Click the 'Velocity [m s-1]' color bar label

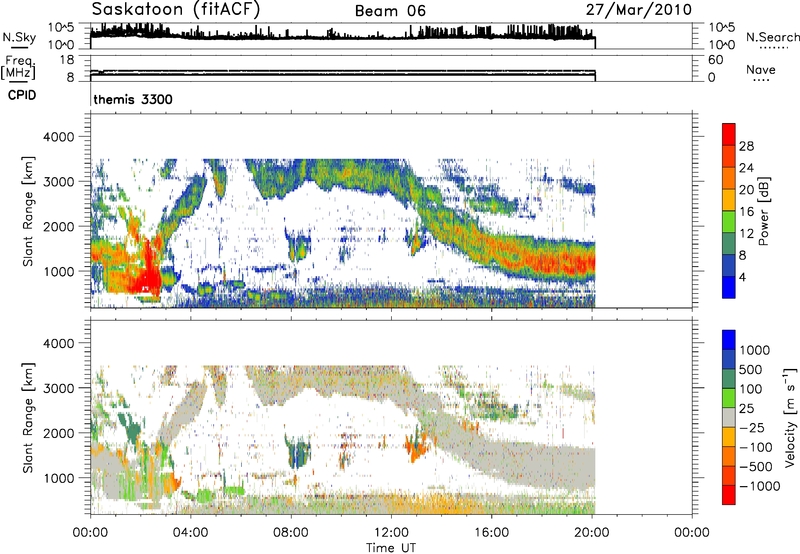(790, 417)
